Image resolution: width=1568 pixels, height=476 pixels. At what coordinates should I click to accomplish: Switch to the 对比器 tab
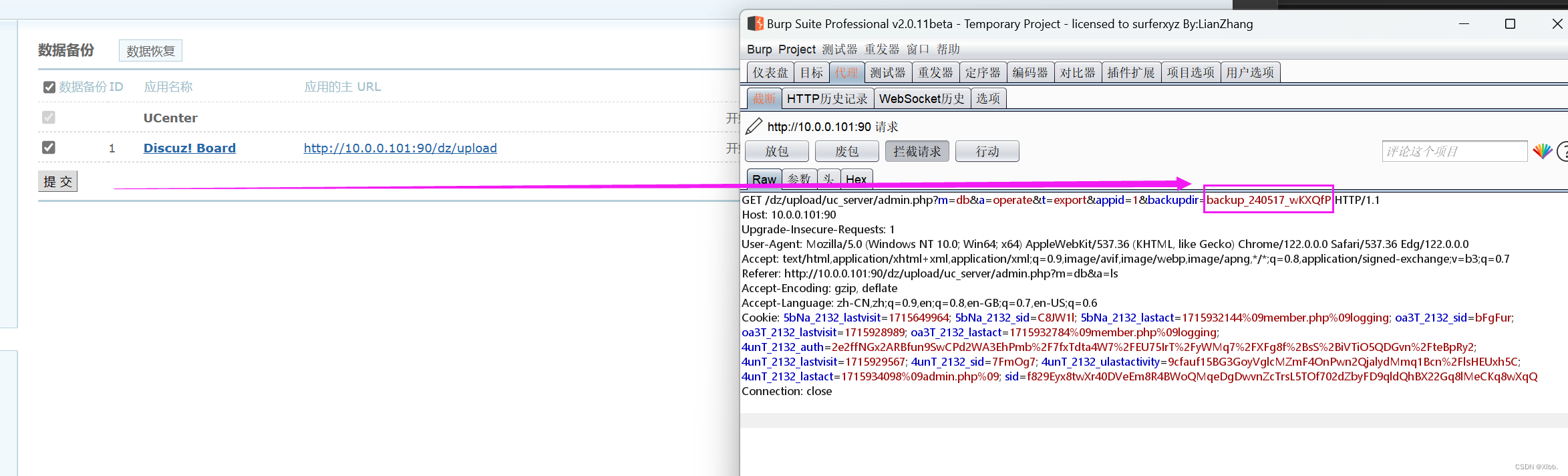click(1078, 72)
